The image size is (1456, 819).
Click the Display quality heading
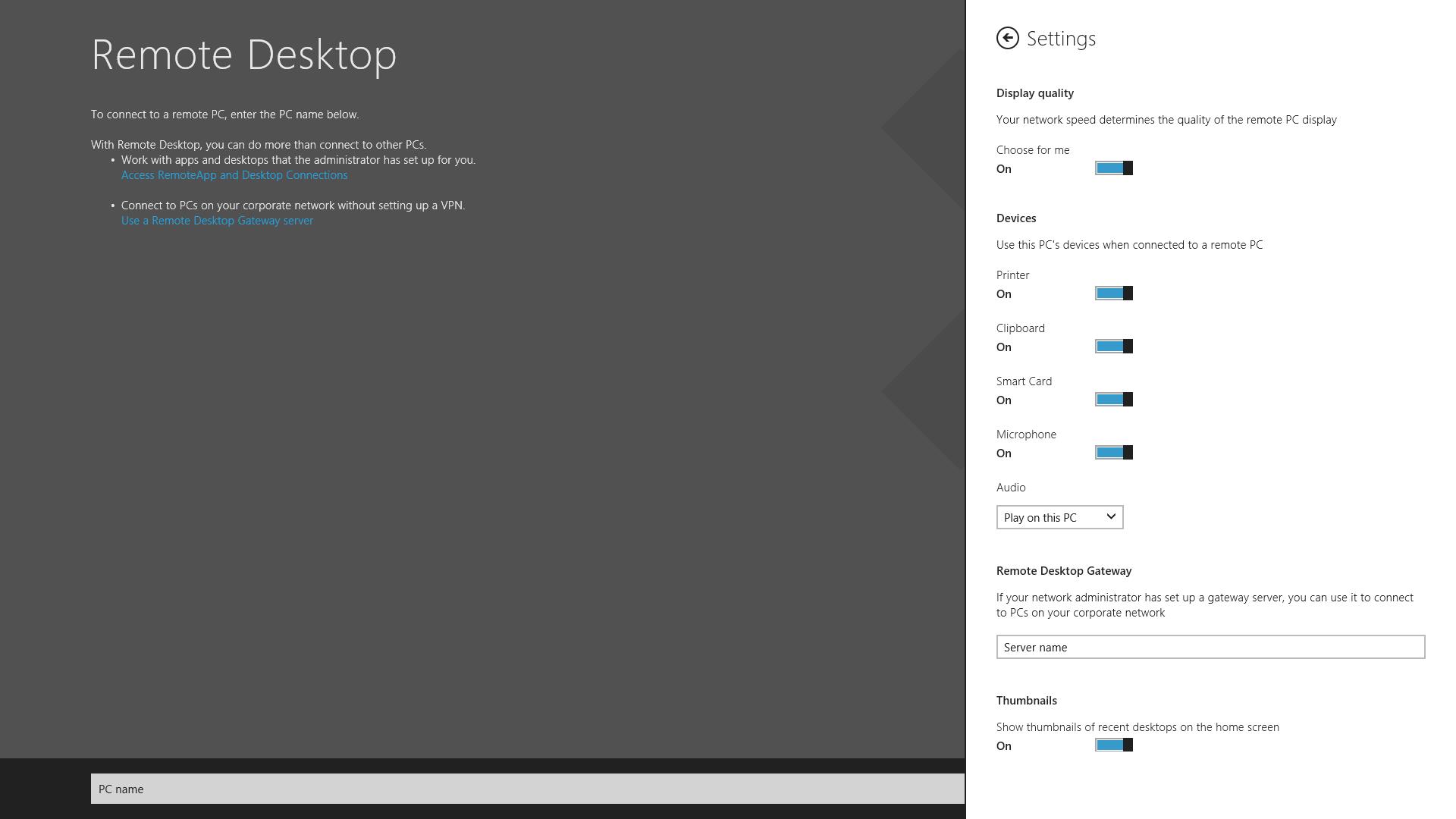(1034, 93)
